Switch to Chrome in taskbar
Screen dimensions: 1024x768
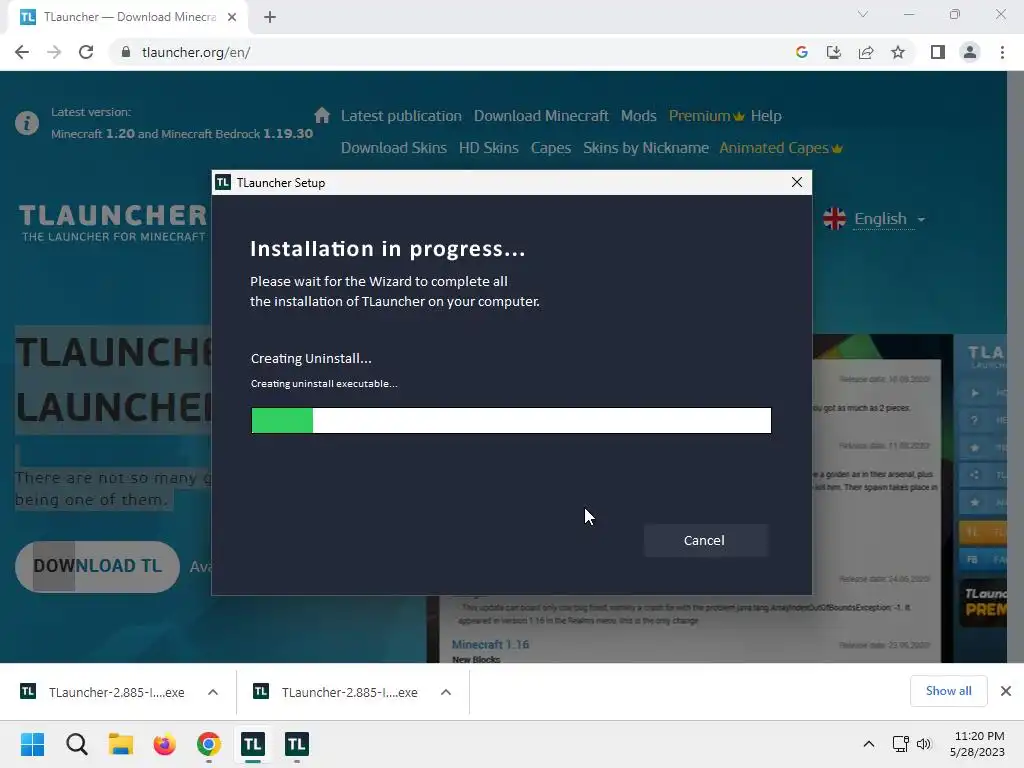tap(209, 744)
